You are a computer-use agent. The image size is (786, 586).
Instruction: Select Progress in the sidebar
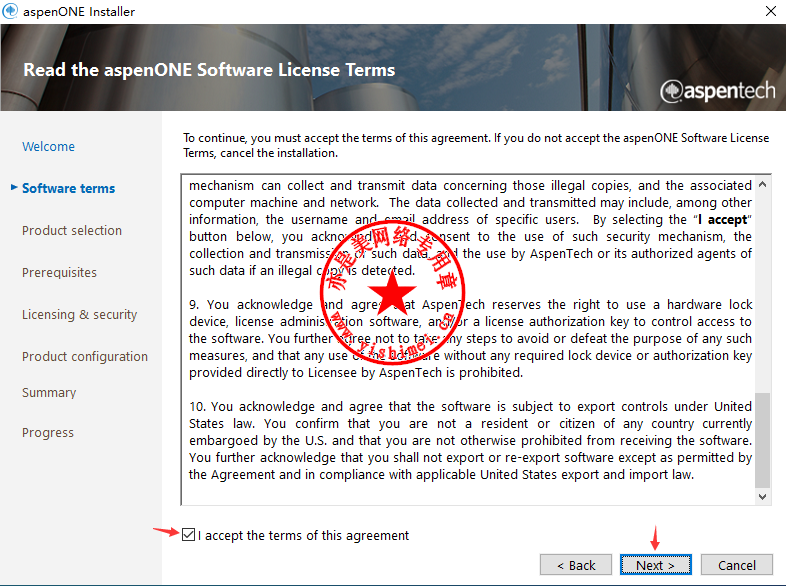48,433
